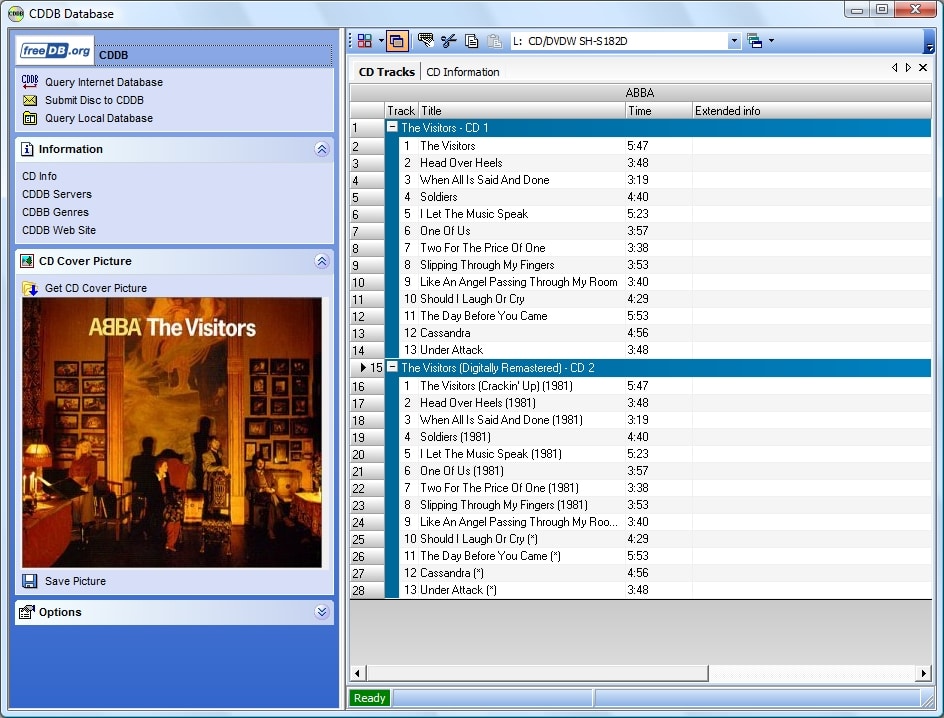The width and height of the screenshot is (944, 718).
Task: Click the horizontal scrollbar right arrow
Action: point(924,673)
